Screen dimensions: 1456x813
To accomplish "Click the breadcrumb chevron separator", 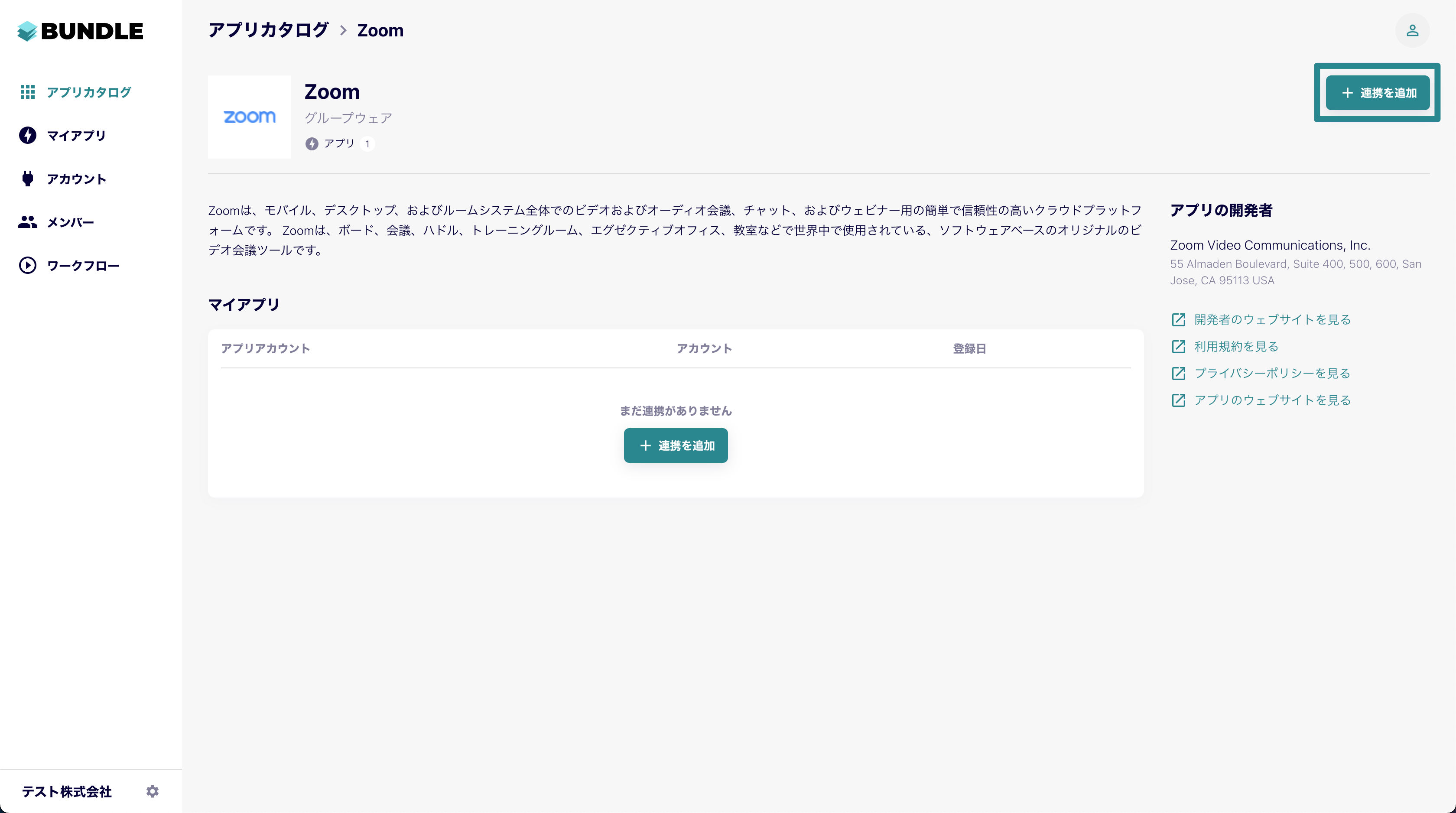I will coord(343,30).
